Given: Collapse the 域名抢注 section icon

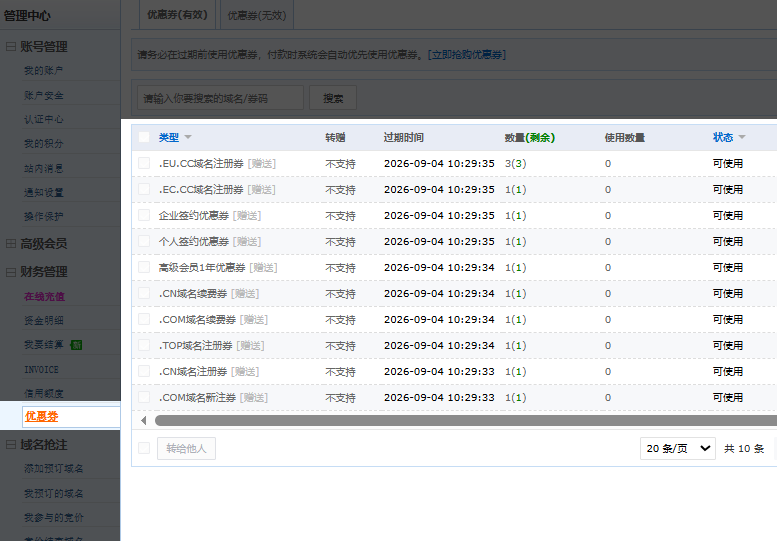Looking at the screenshot, I should [x=11, y=444].
